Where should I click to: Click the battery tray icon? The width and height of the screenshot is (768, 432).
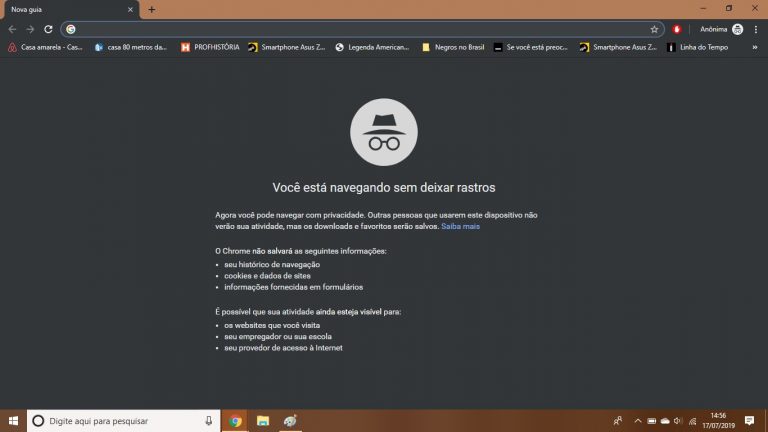[x=651, y=421]
